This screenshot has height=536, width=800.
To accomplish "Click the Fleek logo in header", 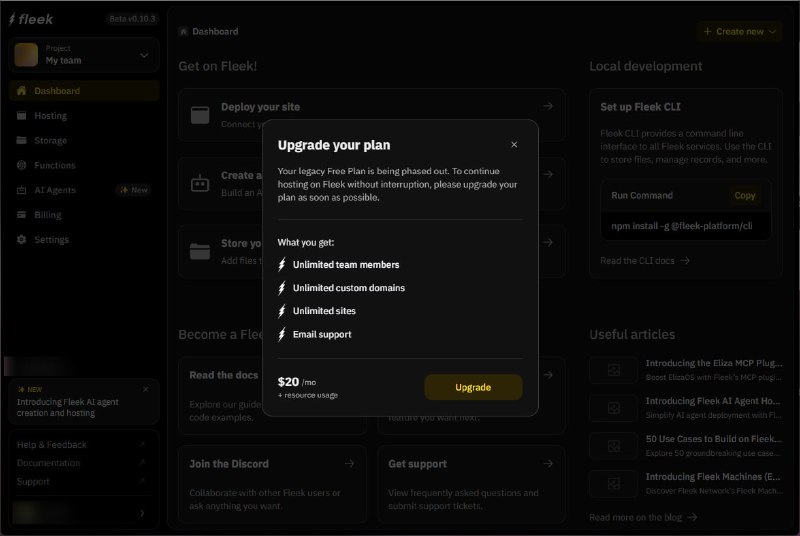I will [32, 19].
